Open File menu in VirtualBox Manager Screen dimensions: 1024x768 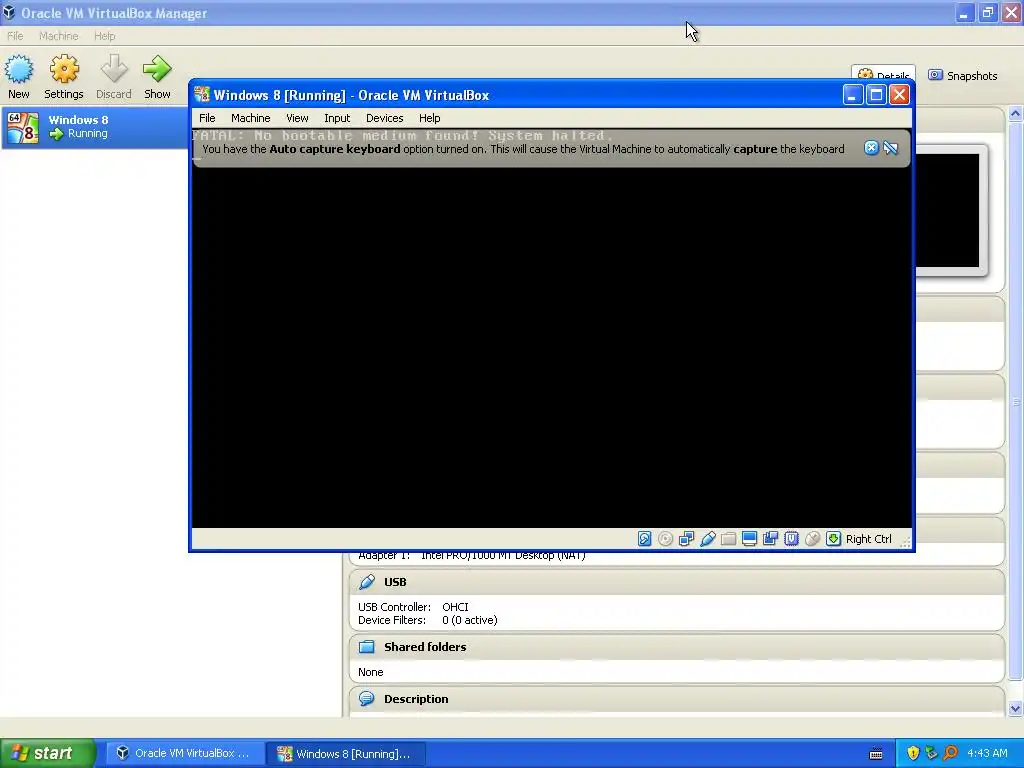[x=15, y=36]
